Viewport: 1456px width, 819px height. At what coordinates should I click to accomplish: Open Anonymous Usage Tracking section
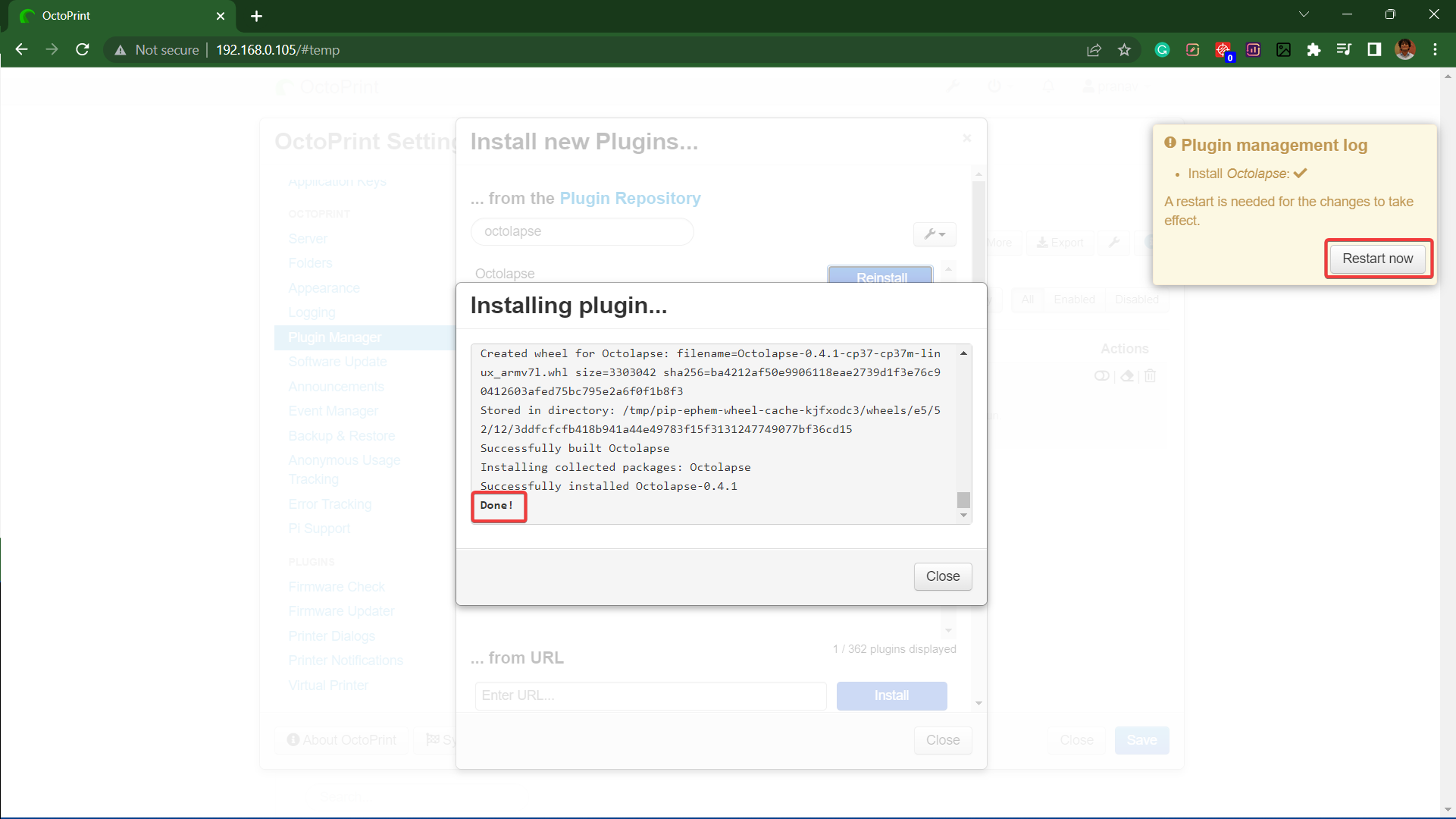click(344, 469)
